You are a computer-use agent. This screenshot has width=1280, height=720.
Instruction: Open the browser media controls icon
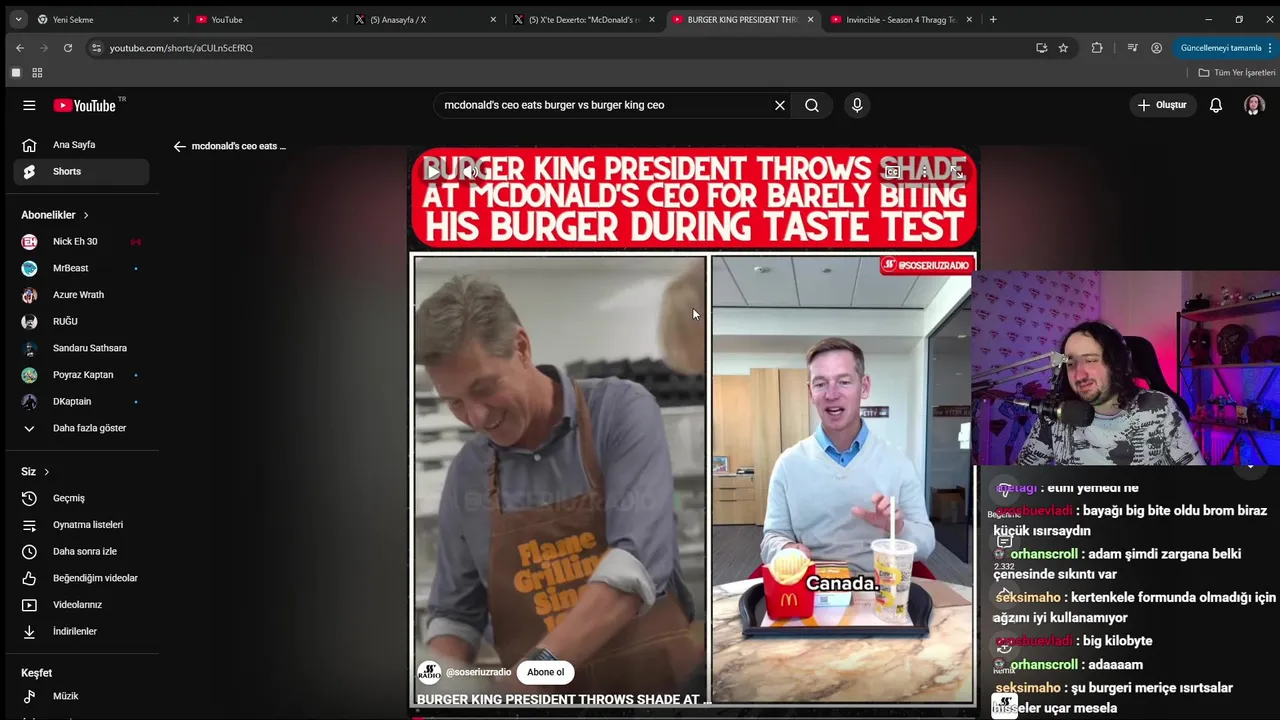pyautogui.click(x=1132, y=48)
